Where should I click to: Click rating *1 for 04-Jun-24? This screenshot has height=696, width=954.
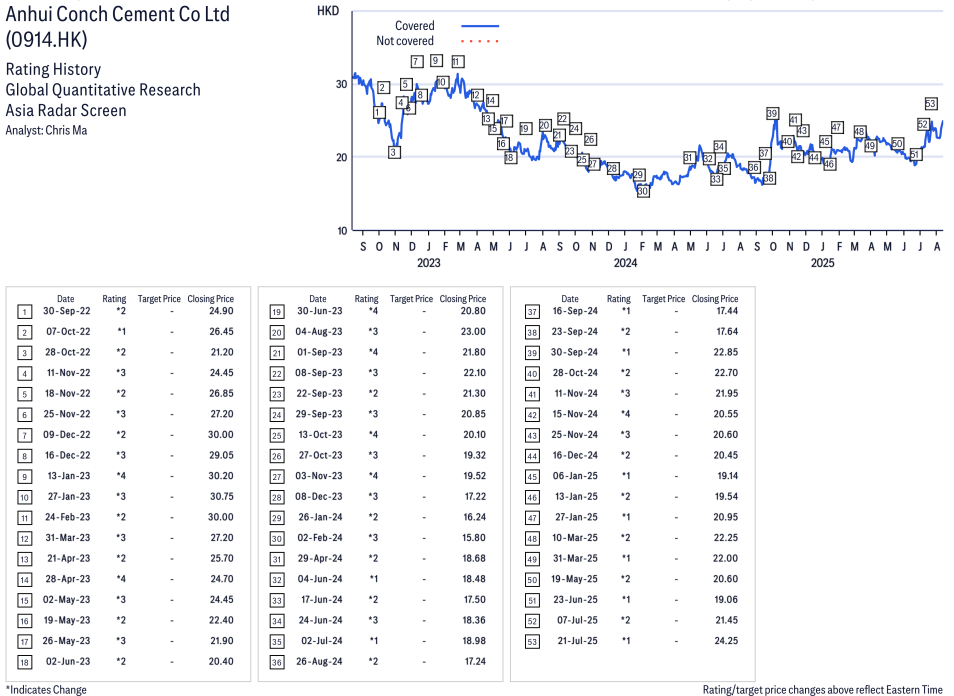point(374,579)
